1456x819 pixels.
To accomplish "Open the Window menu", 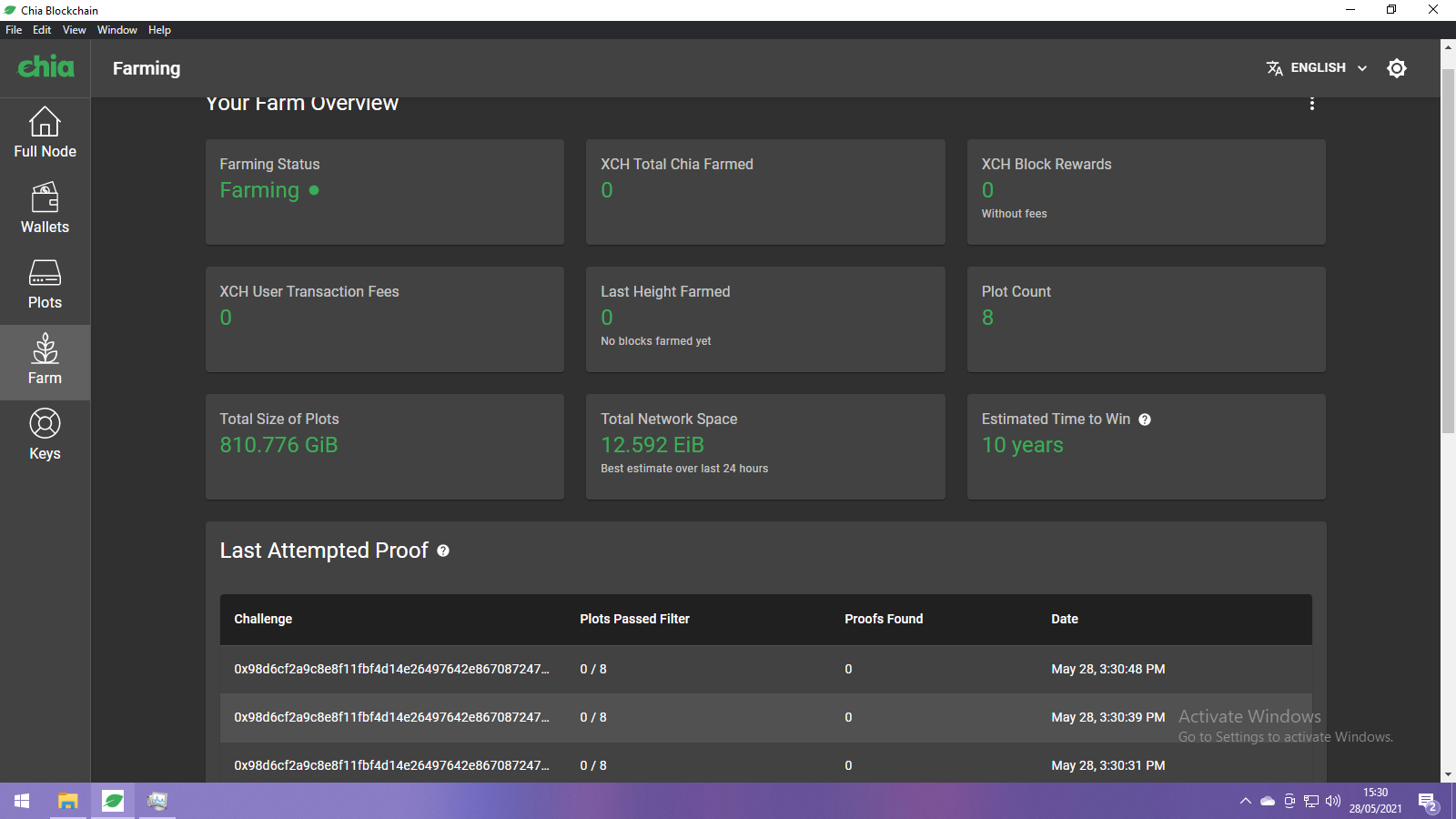I will 117,30.
